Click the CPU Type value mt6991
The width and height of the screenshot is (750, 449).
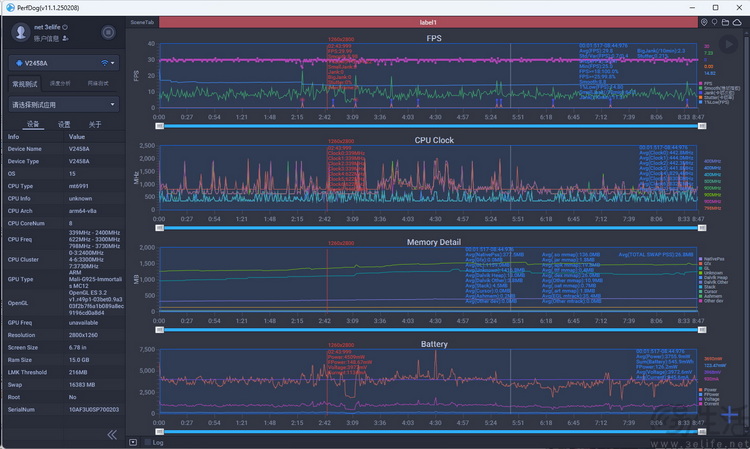(78, 186)
